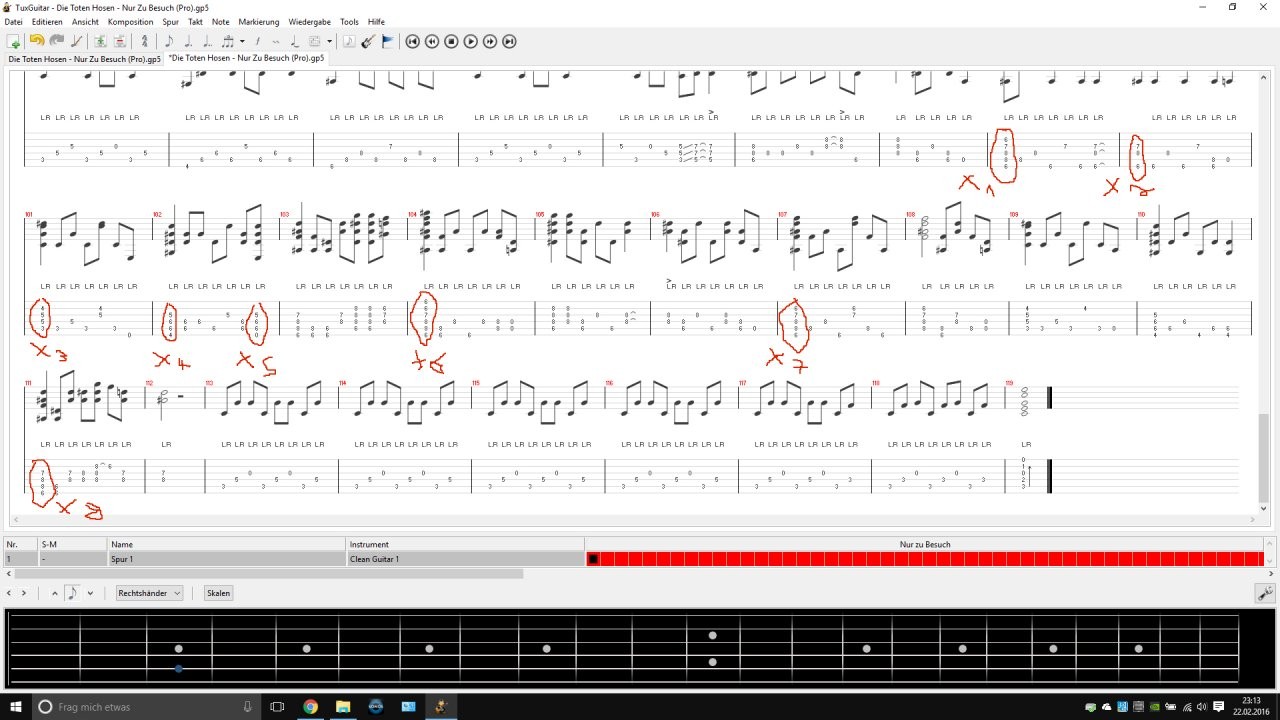Open the tuplet division dropdown arrow
This screenshot has width=1280, height=720.
click(240, 41)
